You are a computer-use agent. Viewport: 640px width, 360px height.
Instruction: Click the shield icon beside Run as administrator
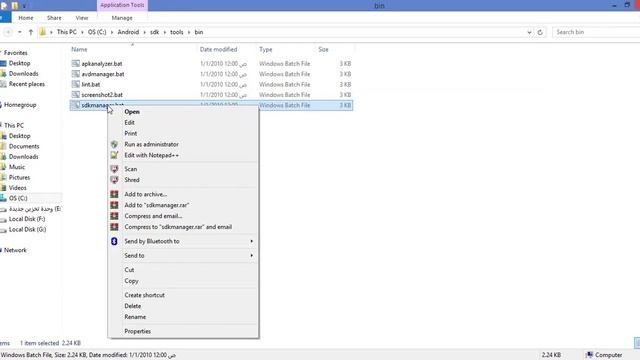(x=114, y=144)
